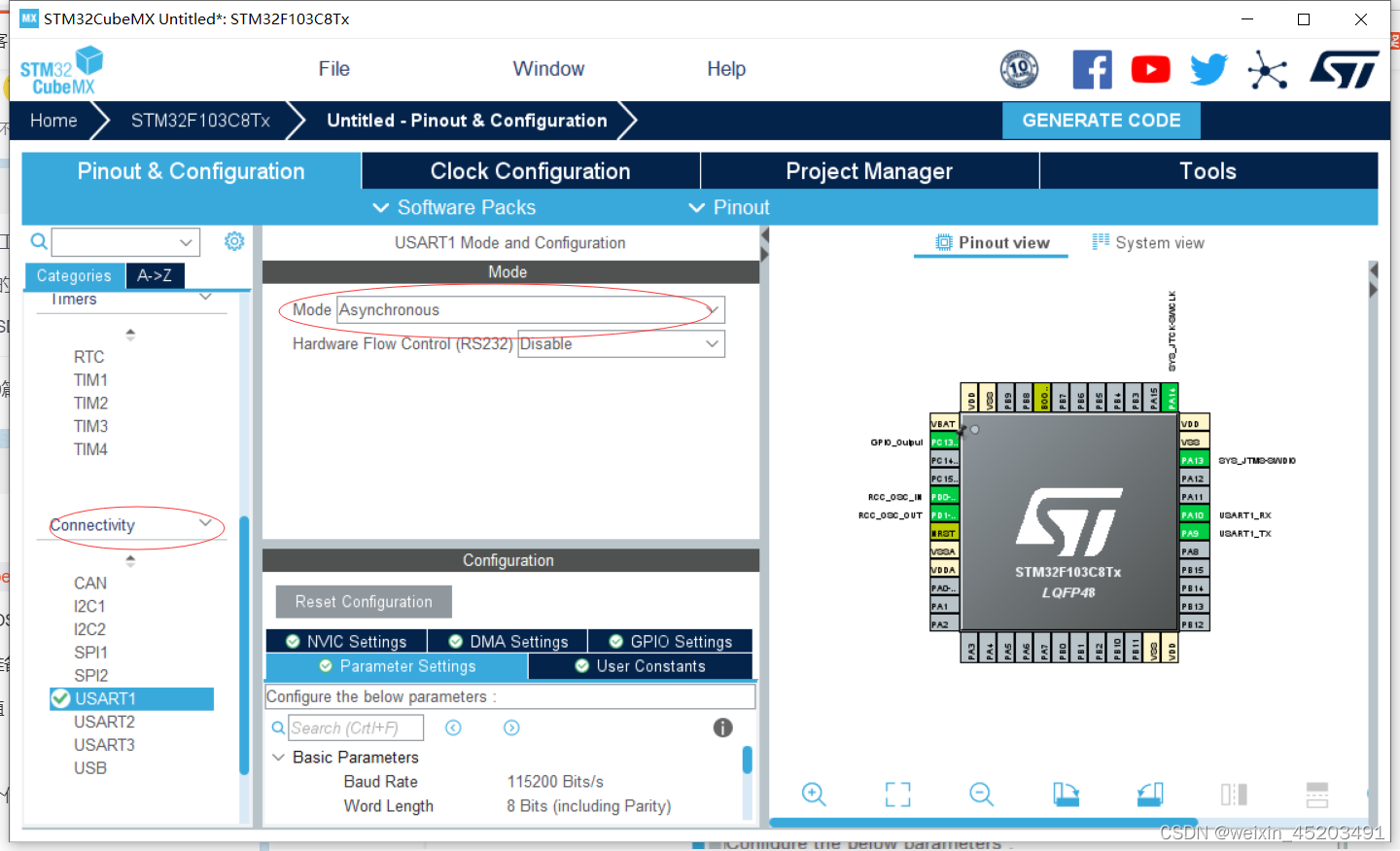Expand the Pinout dropdown menu
The width and height of the screenshot is (1400, 851).
729,207
